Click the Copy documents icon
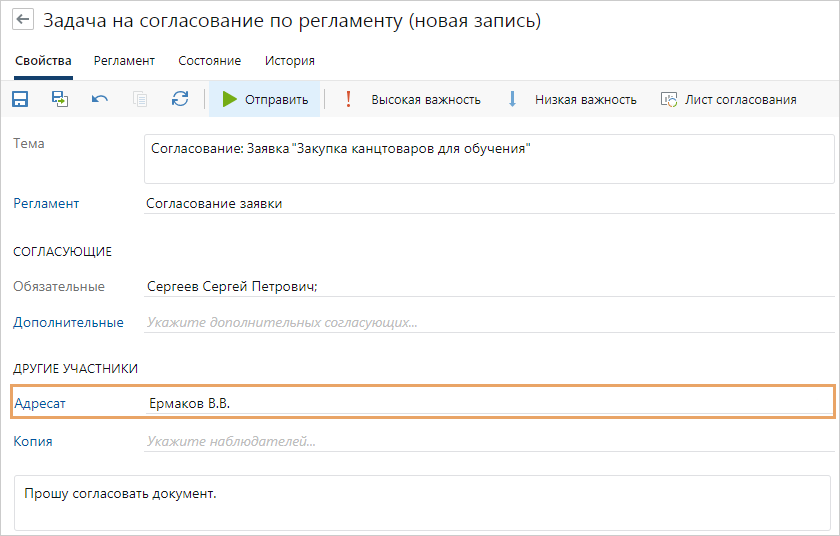 (140, 99)
